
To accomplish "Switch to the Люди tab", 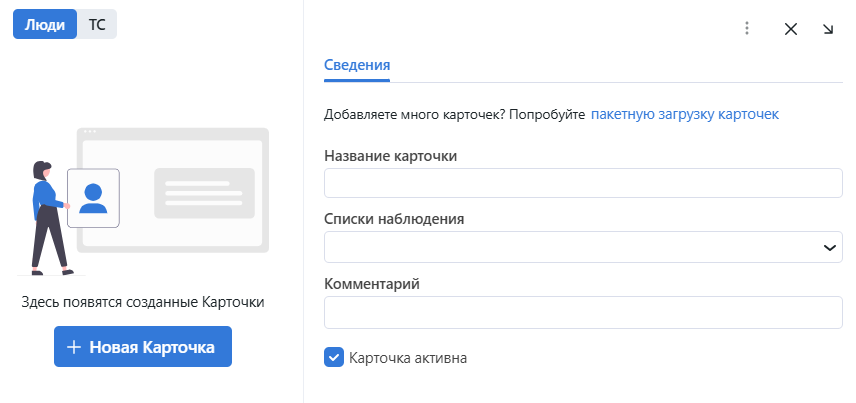I will click(x=45, y=25).
